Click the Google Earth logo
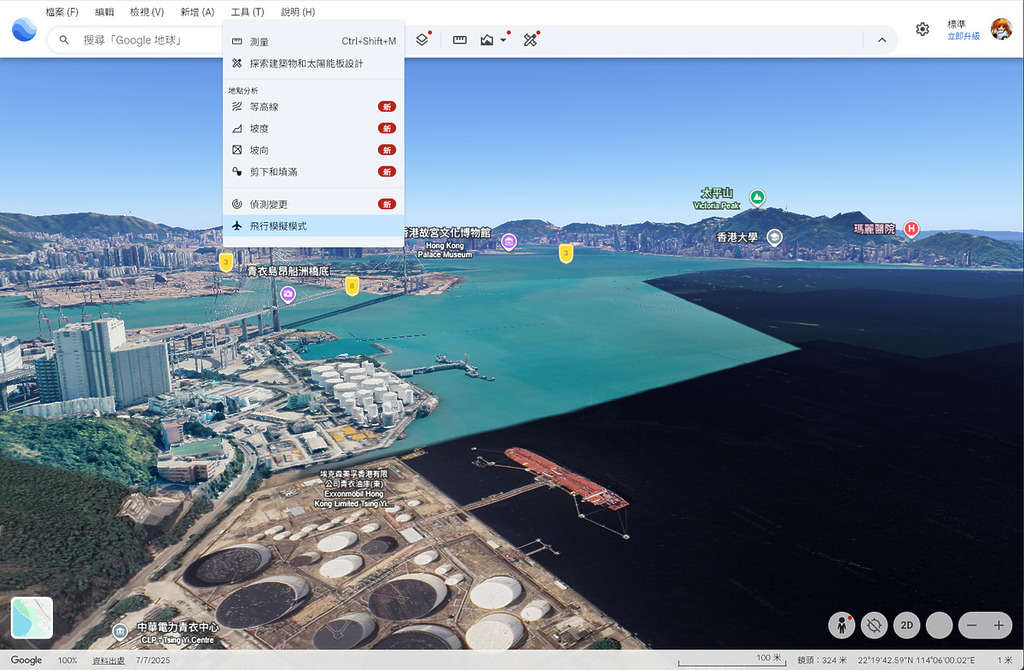 tap(24, 29)
